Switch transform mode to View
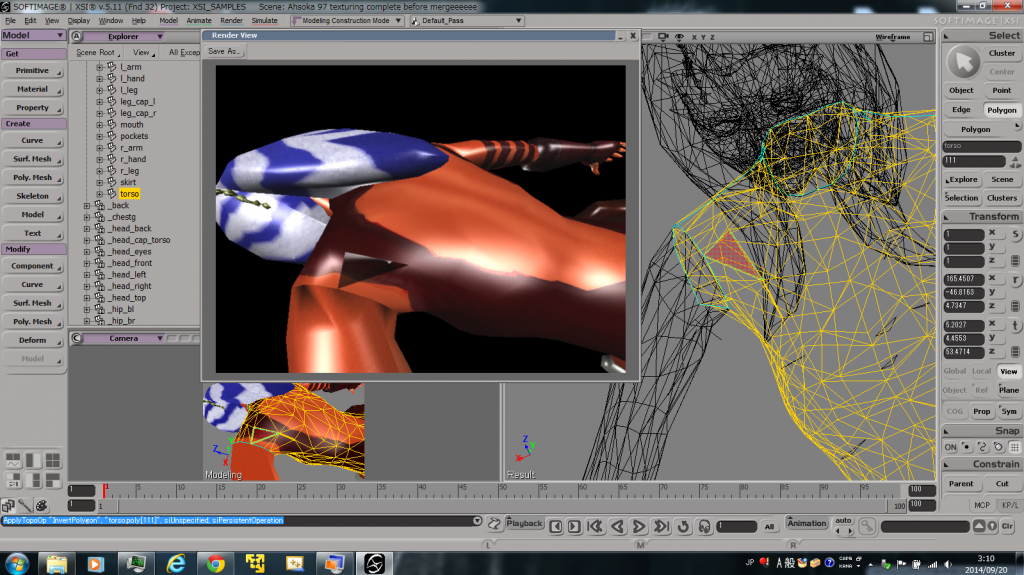1024x575 pixels. [1008, 371]
